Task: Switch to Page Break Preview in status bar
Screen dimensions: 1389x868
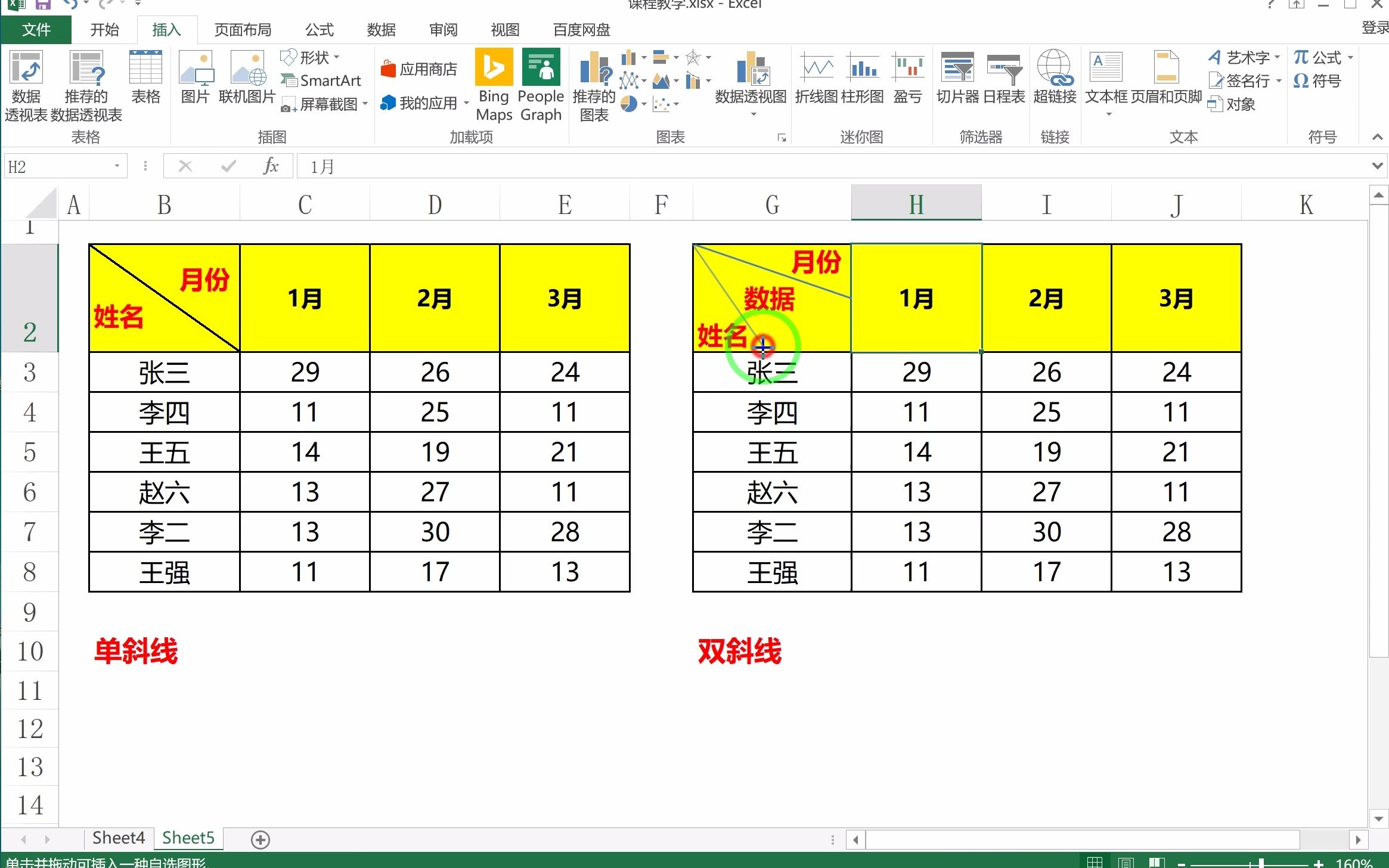Action: point(1157,862)
